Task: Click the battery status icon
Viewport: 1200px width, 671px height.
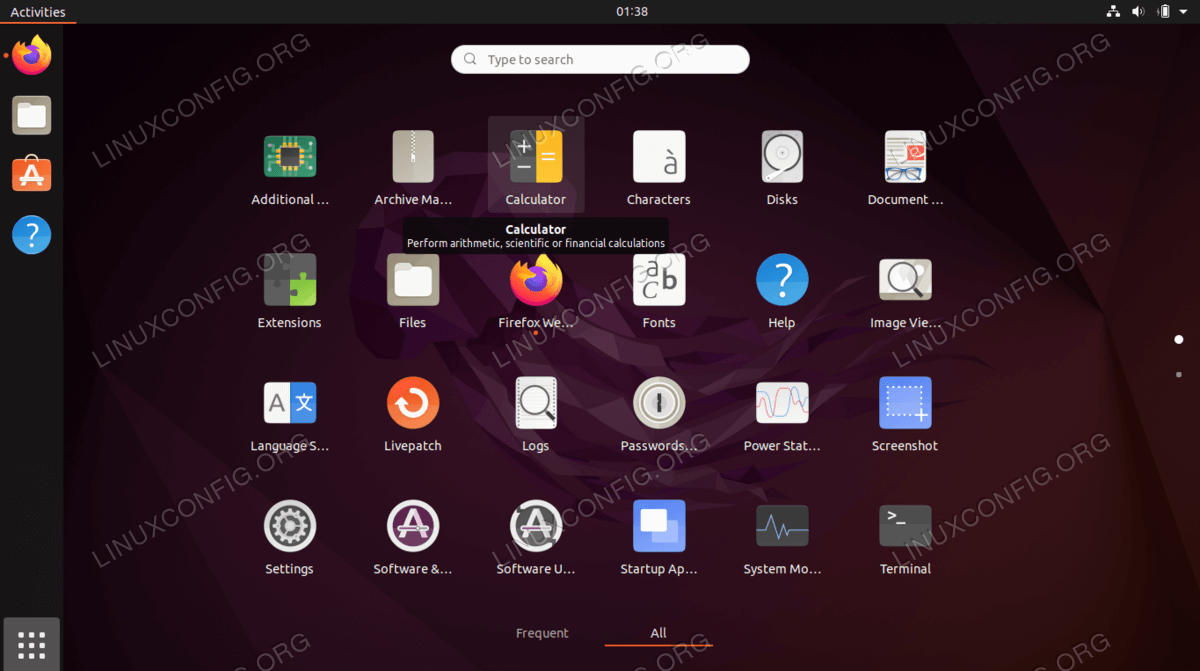Action: point(1164,12)
